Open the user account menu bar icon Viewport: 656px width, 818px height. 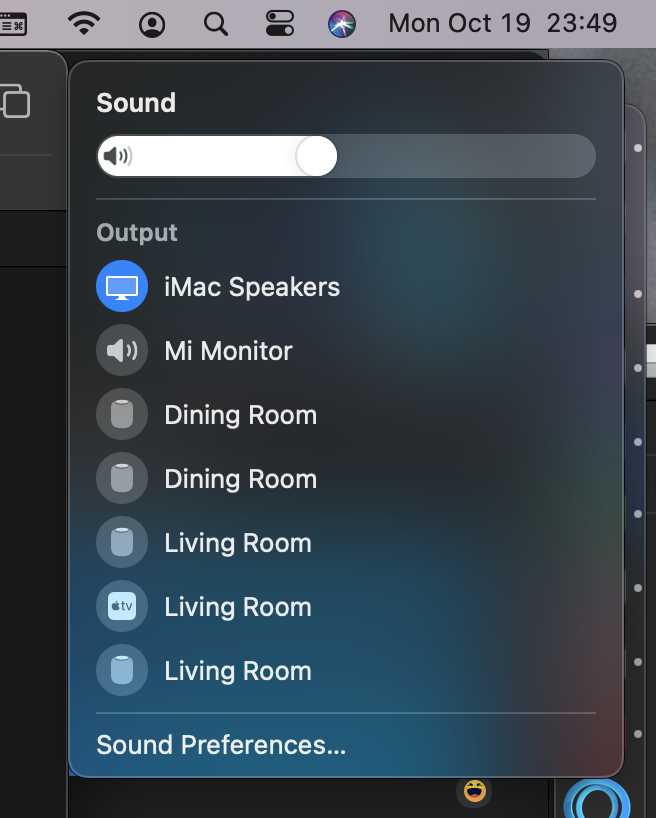(x=152, y=25)
